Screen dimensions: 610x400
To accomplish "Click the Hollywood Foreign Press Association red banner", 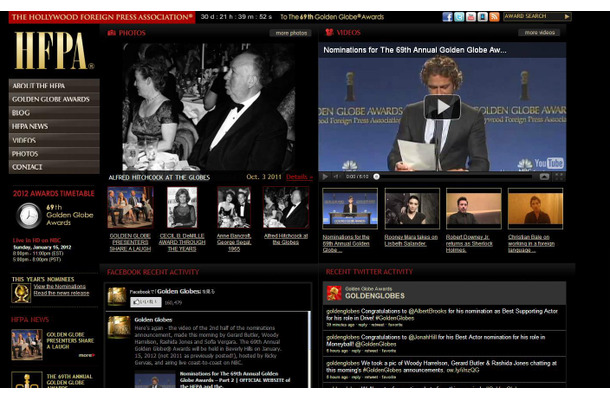I will (102, 17).
